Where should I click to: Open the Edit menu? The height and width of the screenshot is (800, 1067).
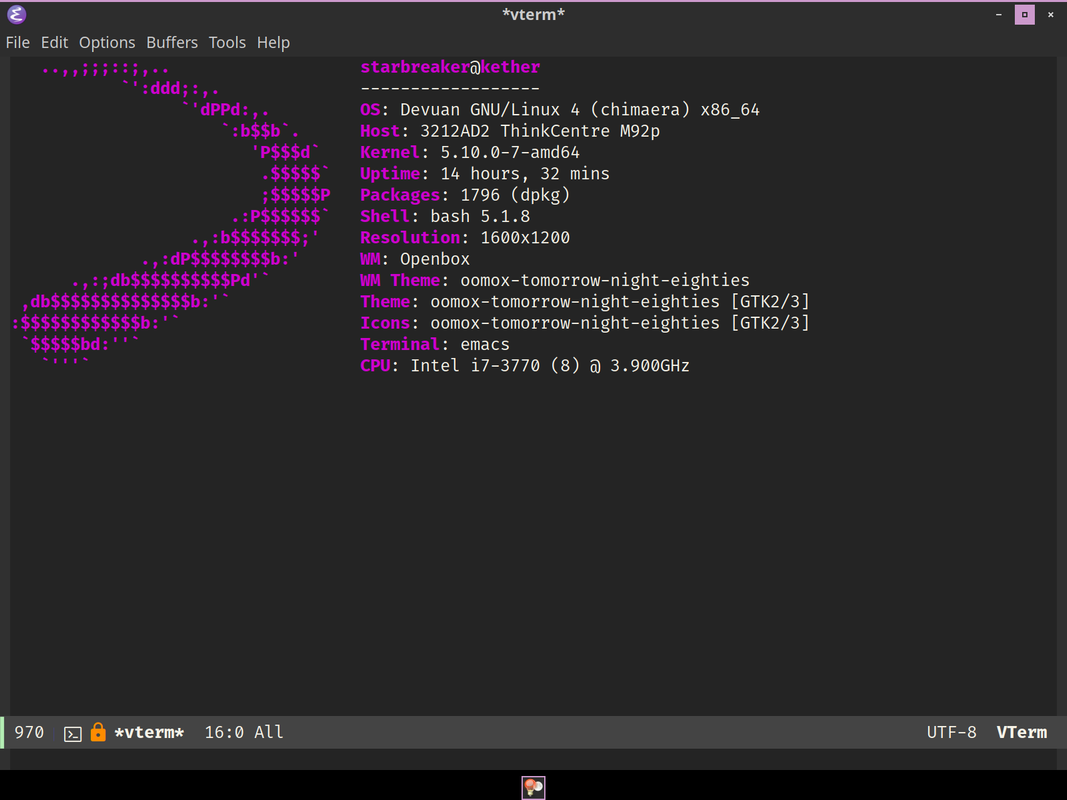tap(54, 42)
